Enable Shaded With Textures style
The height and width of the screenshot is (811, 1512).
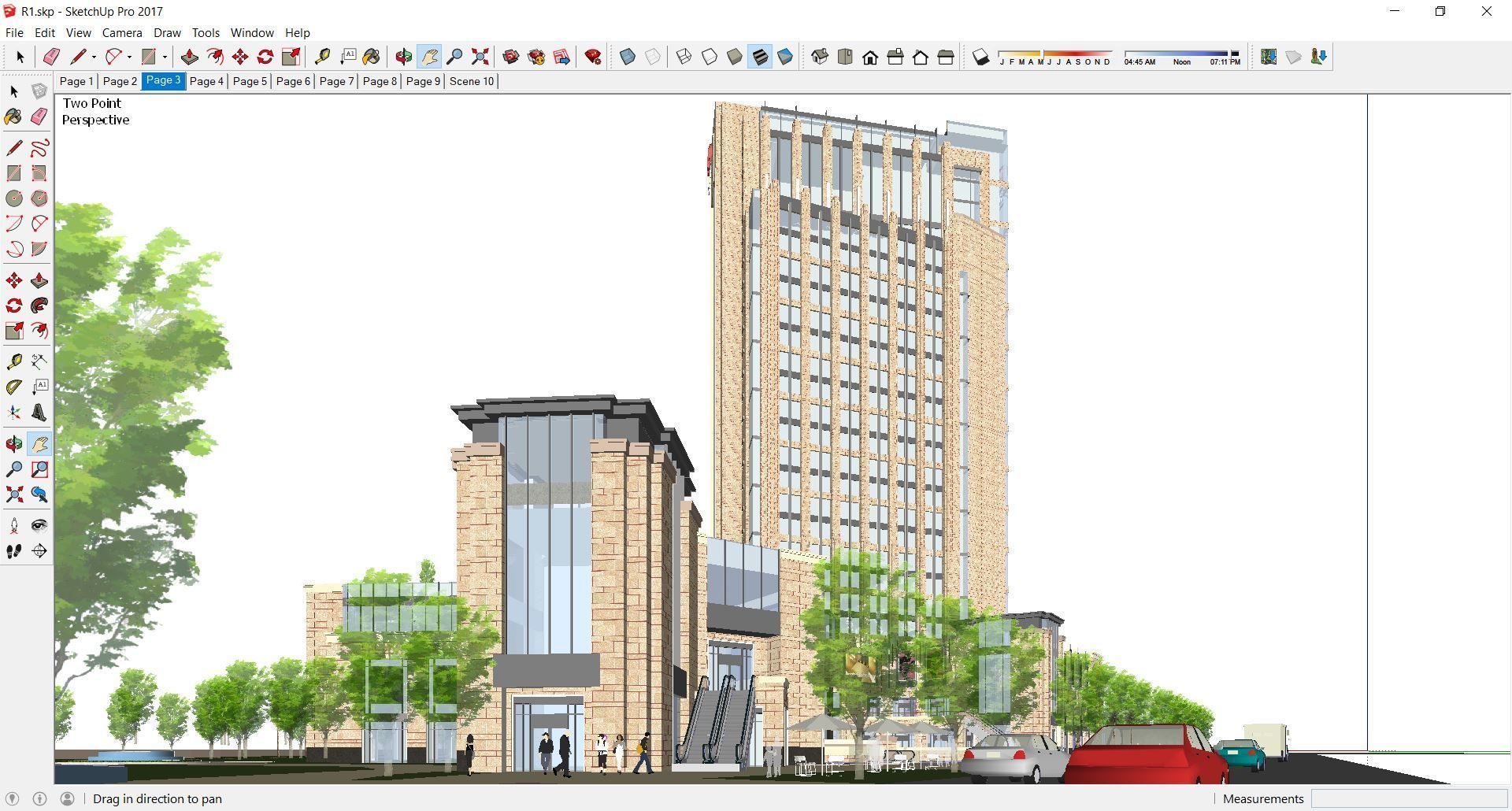[x=760, y=57]
